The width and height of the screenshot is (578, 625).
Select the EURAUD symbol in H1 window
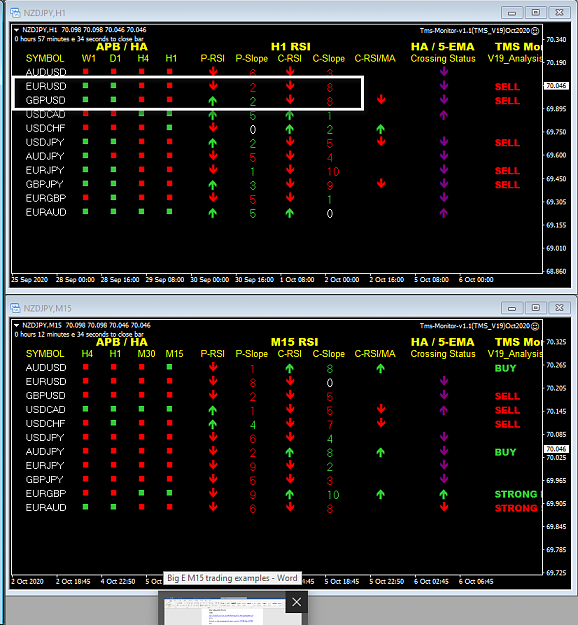click(46, 212)
